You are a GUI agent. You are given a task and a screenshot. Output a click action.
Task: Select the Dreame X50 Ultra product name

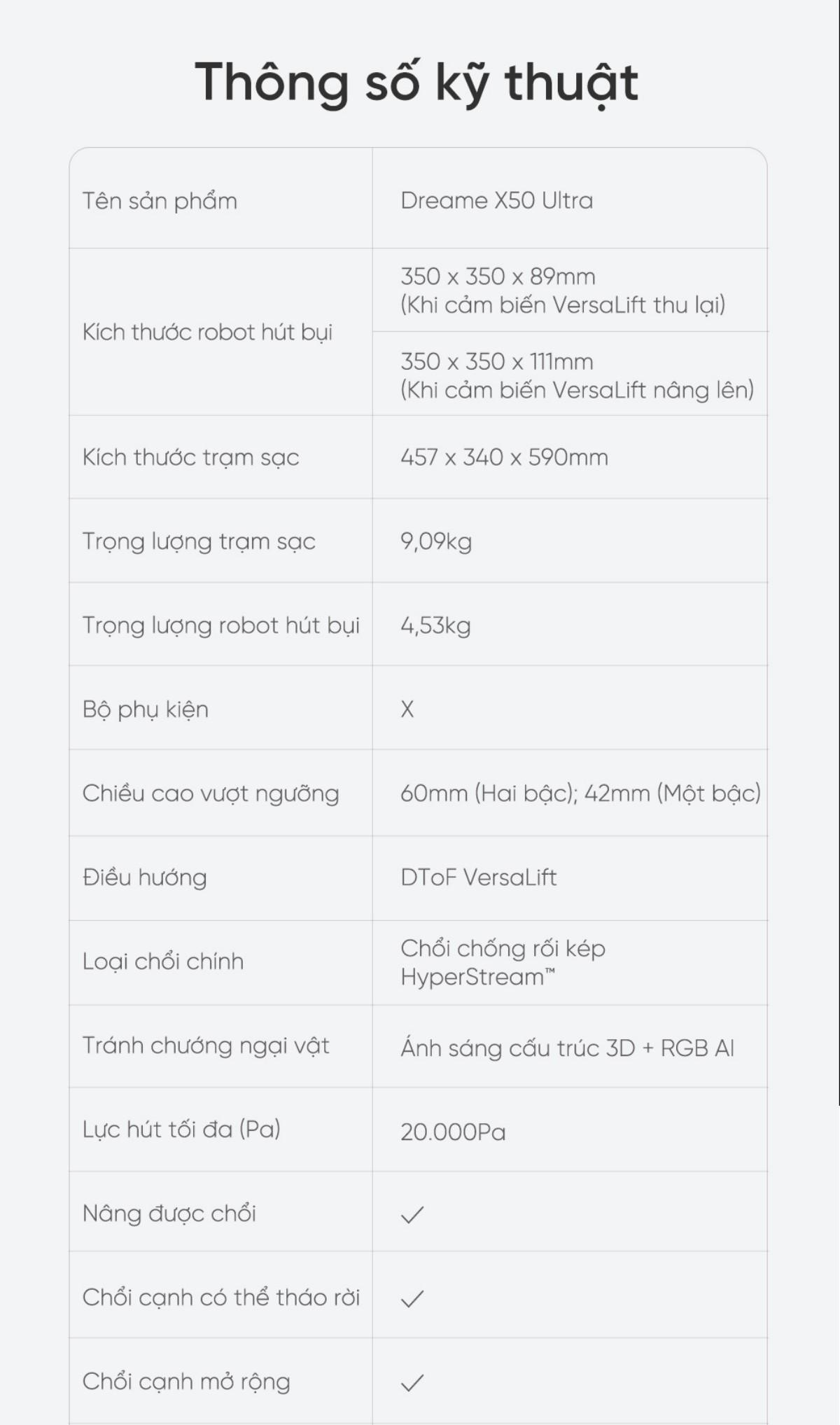pyautogui.click(x=496, y=201)
